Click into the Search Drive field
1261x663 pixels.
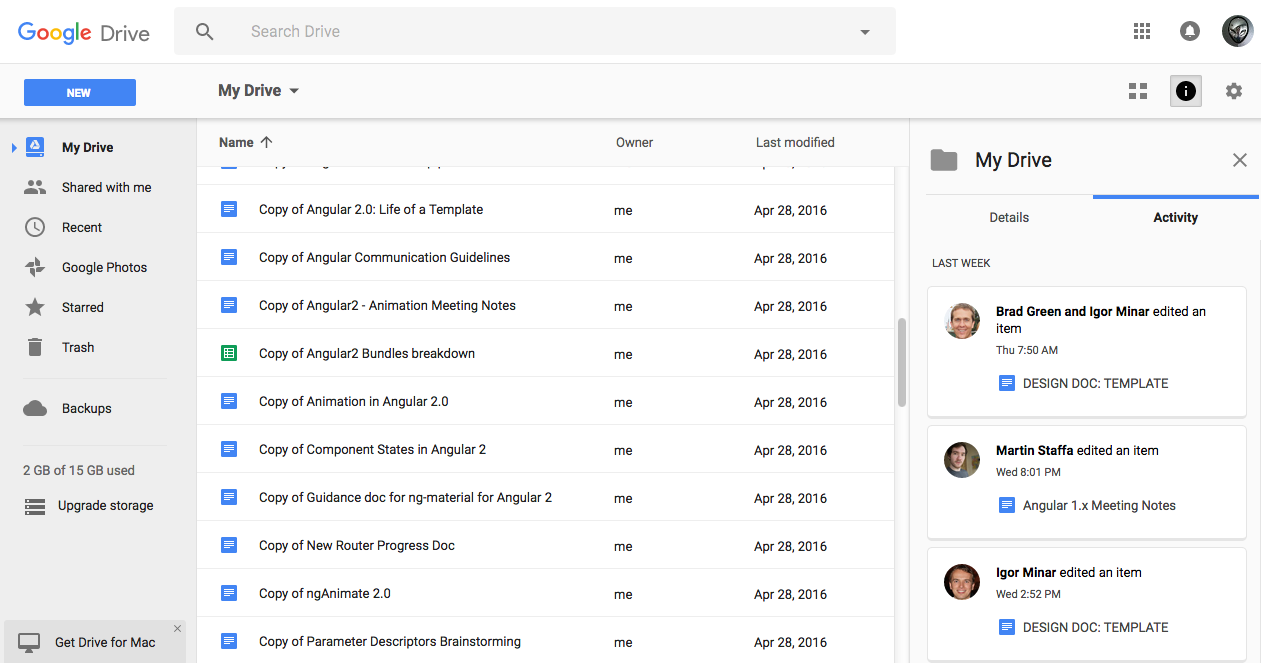click(540, 32)
